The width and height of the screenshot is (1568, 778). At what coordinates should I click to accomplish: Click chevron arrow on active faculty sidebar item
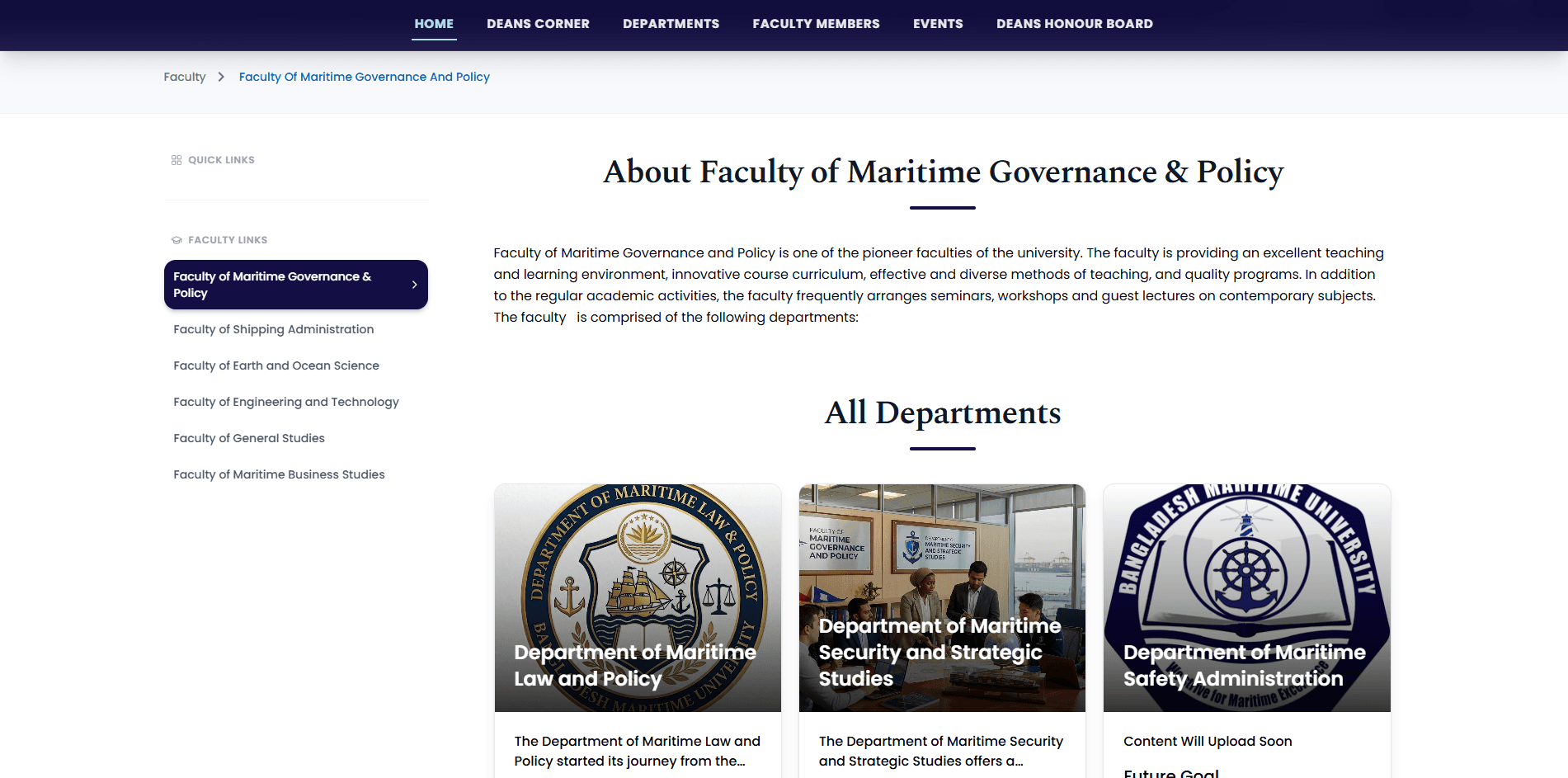coord(414,285)
